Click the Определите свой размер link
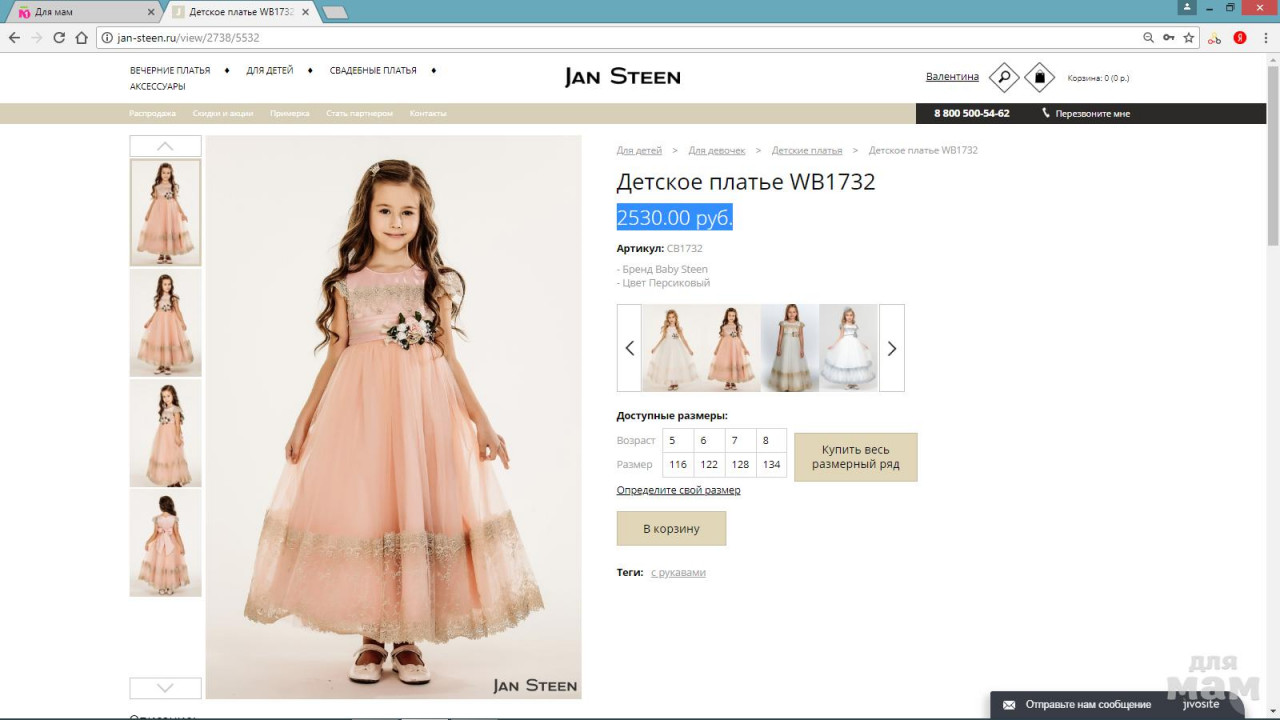The height and width of the screenshot is (720, 1280). click(x=678, y=490)
